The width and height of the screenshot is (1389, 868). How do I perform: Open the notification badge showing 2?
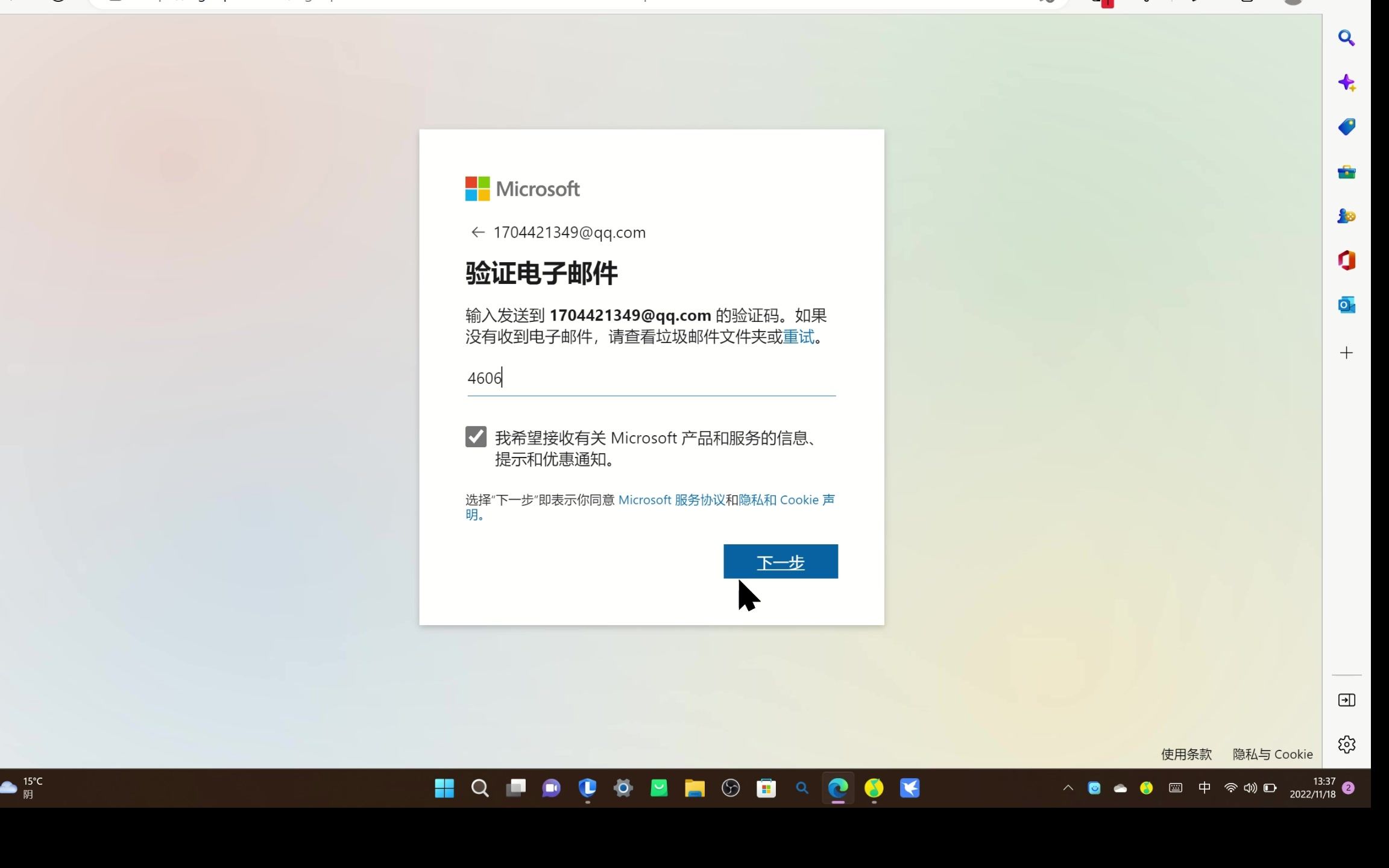(x=1349, y=788)
